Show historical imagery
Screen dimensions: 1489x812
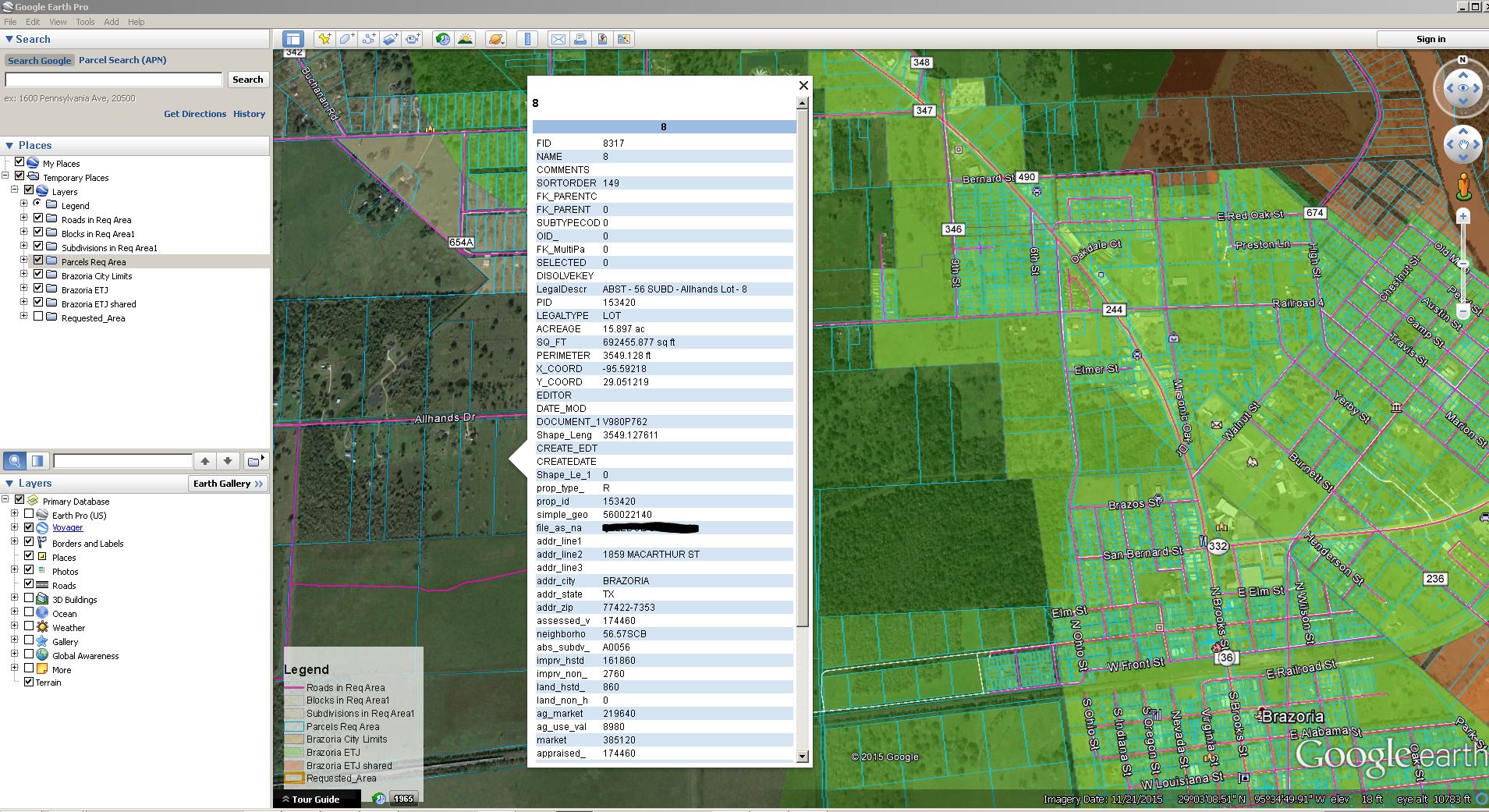[x=442, y=38]
